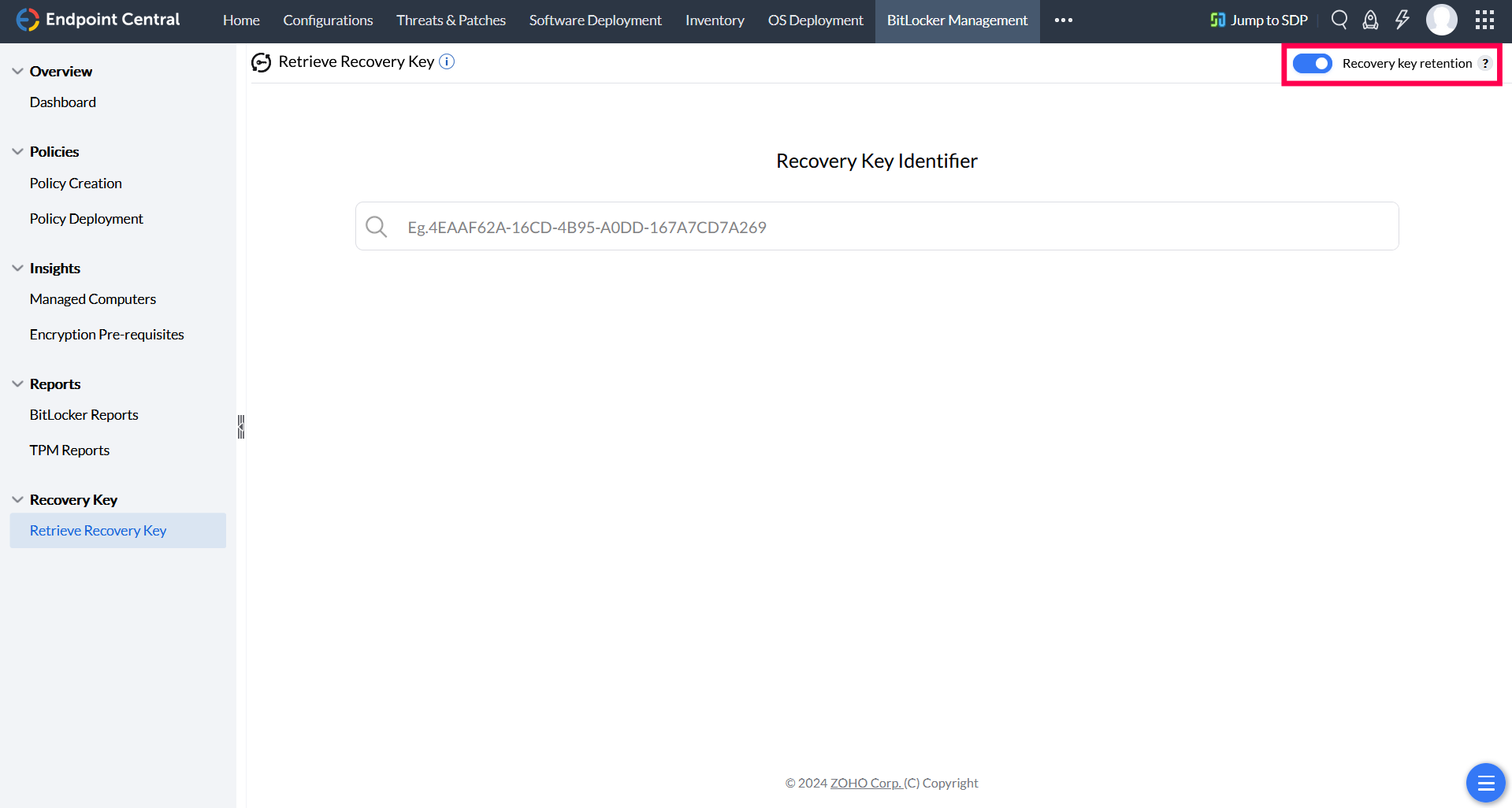Collapse the Overview section
Image resolution: width=1512 pixels, height=808 pixels.
point(17,71)
